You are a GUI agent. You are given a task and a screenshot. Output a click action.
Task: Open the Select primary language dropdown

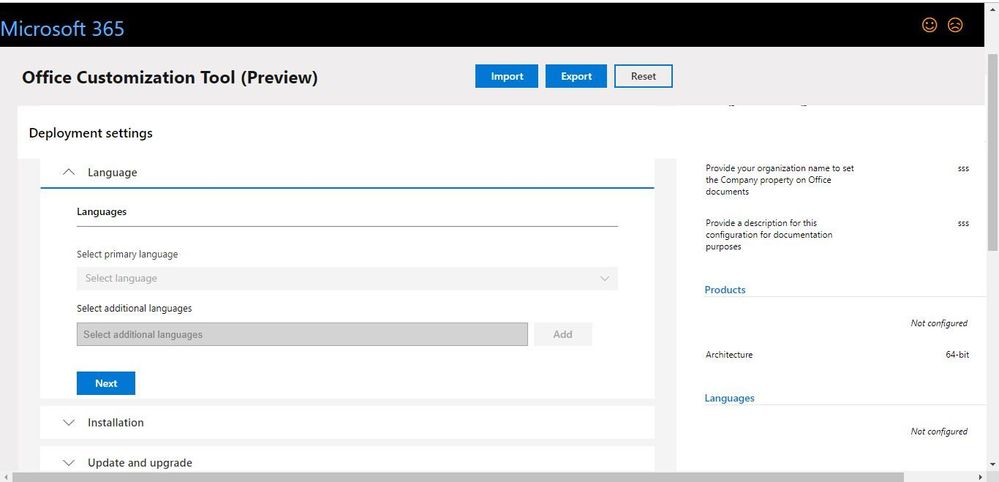347,278
